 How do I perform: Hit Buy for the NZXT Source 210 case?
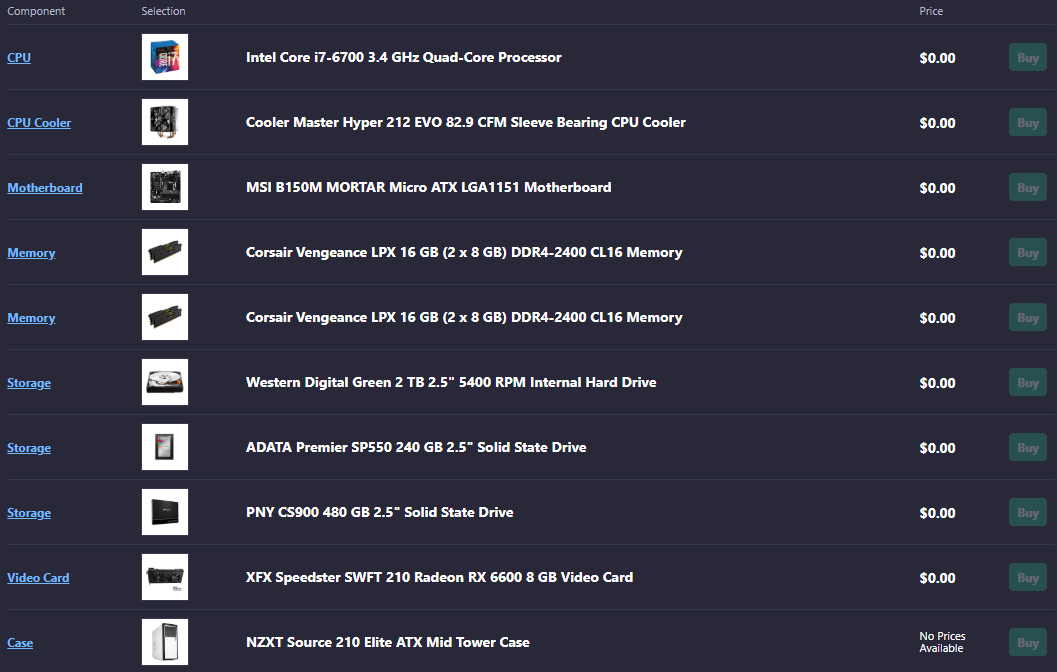(1027, 643)
